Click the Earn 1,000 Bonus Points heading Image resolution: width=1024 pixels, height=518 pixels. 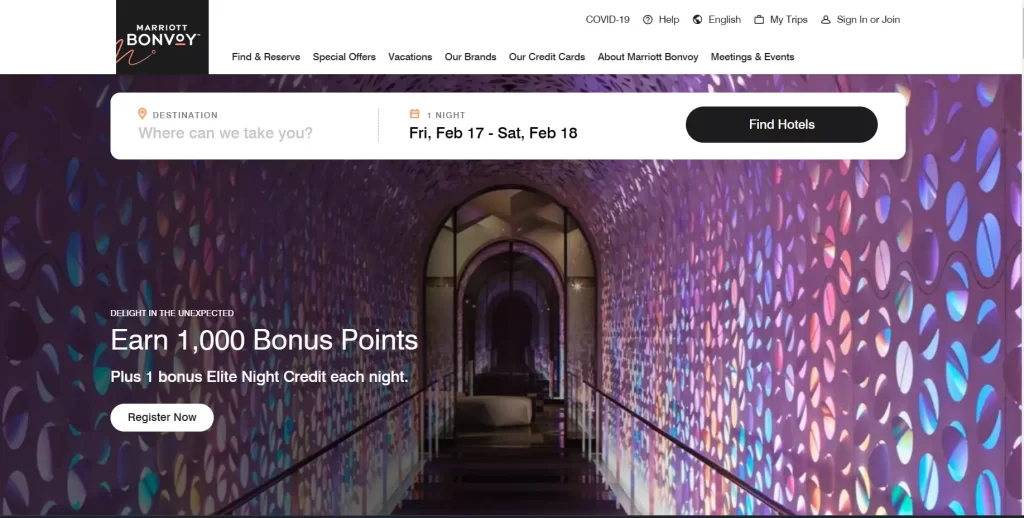coord(264,340)
